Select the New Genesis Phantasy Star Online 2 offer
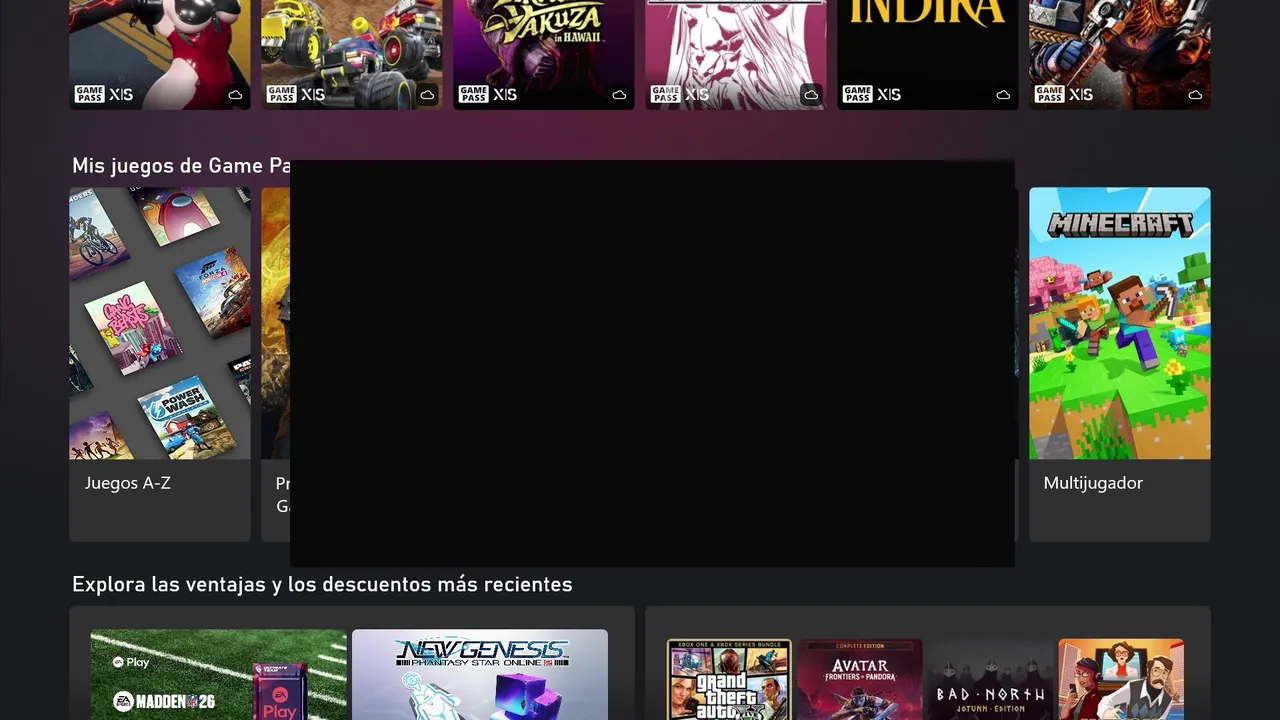The image size is (1280, 720). click(x=480, y=675)
